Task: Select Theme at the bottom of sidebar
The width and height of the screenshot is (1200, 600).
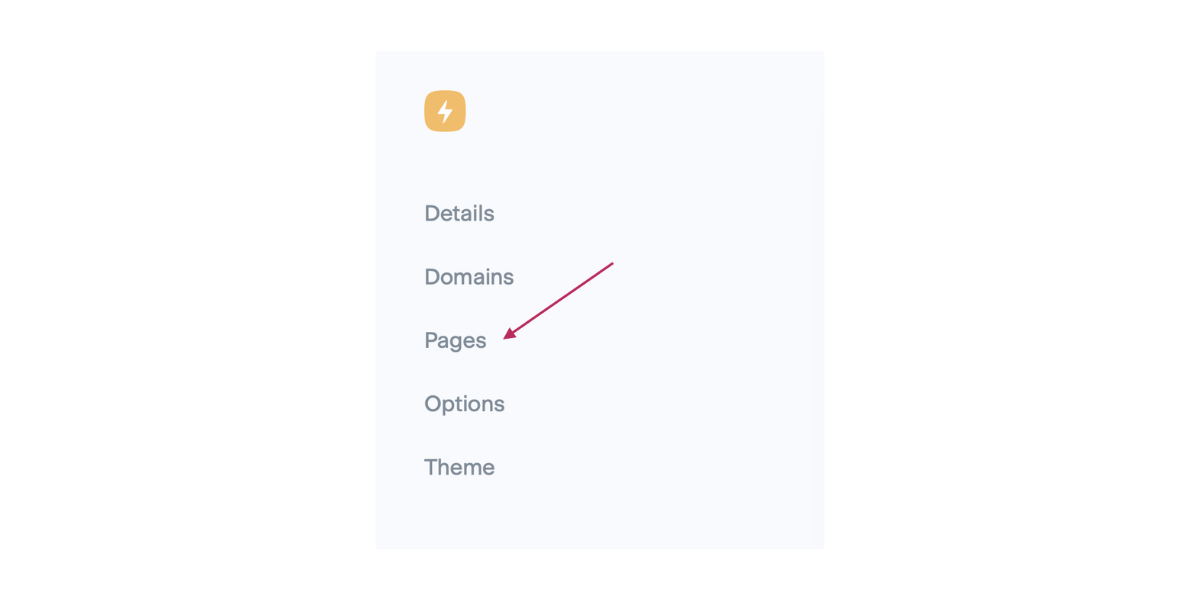Action: pyautogui.click(x=459, y=467)
